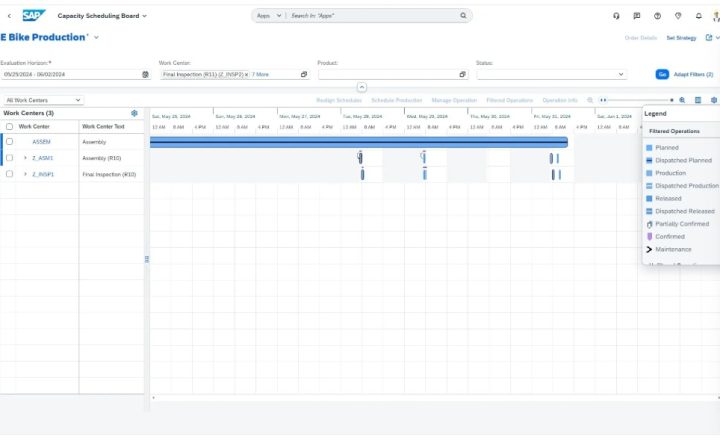Click Filtered Operations toolbar item

pyautogui.click(x=510, y=100)
